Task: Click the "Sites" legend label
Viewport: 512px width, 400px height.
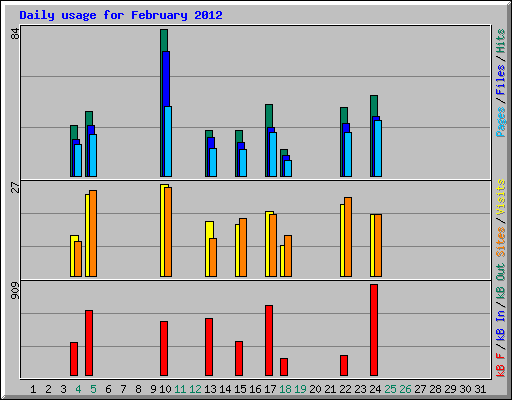Action: (501, 242)
